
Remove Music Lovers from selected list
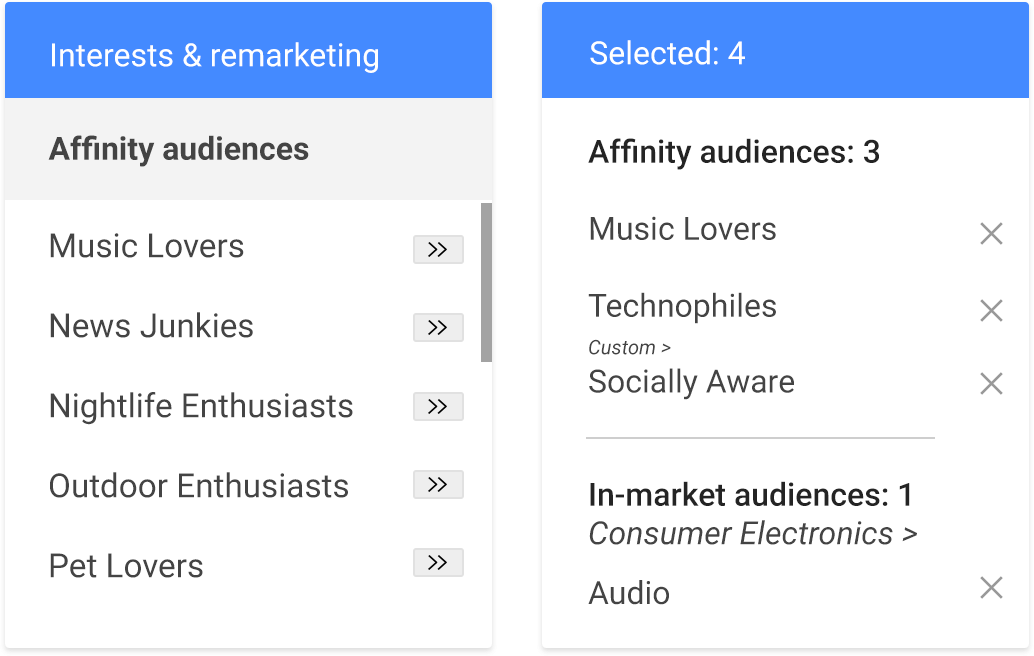(x=990, y=234)
